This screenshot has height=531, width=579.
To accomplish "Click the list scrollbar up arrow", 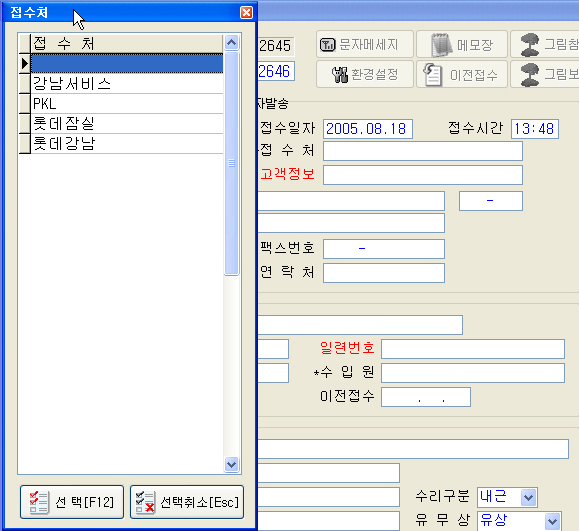I will 232,43.
